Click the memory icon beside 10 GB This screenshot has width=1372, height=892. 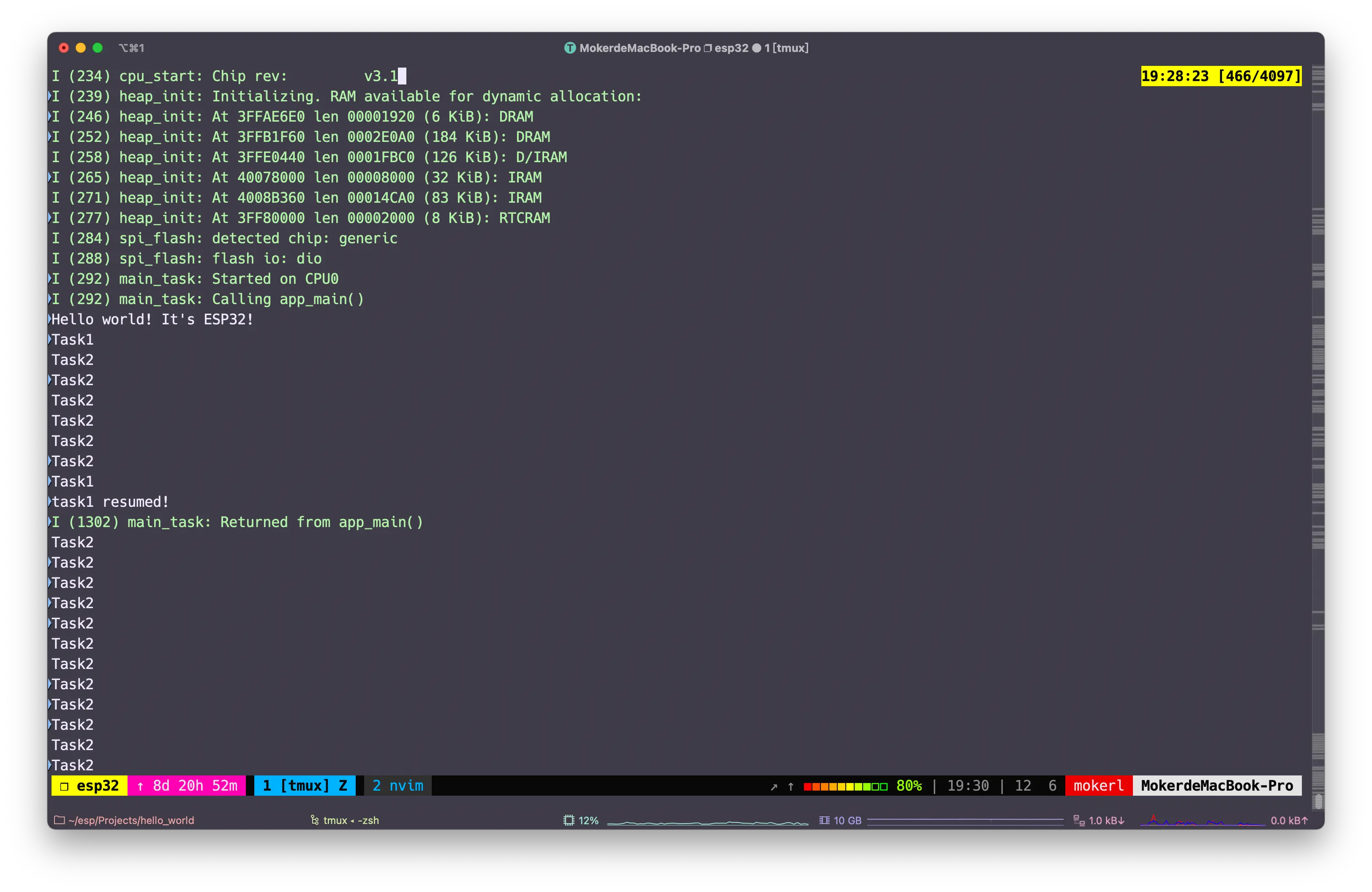coord(825,820)
